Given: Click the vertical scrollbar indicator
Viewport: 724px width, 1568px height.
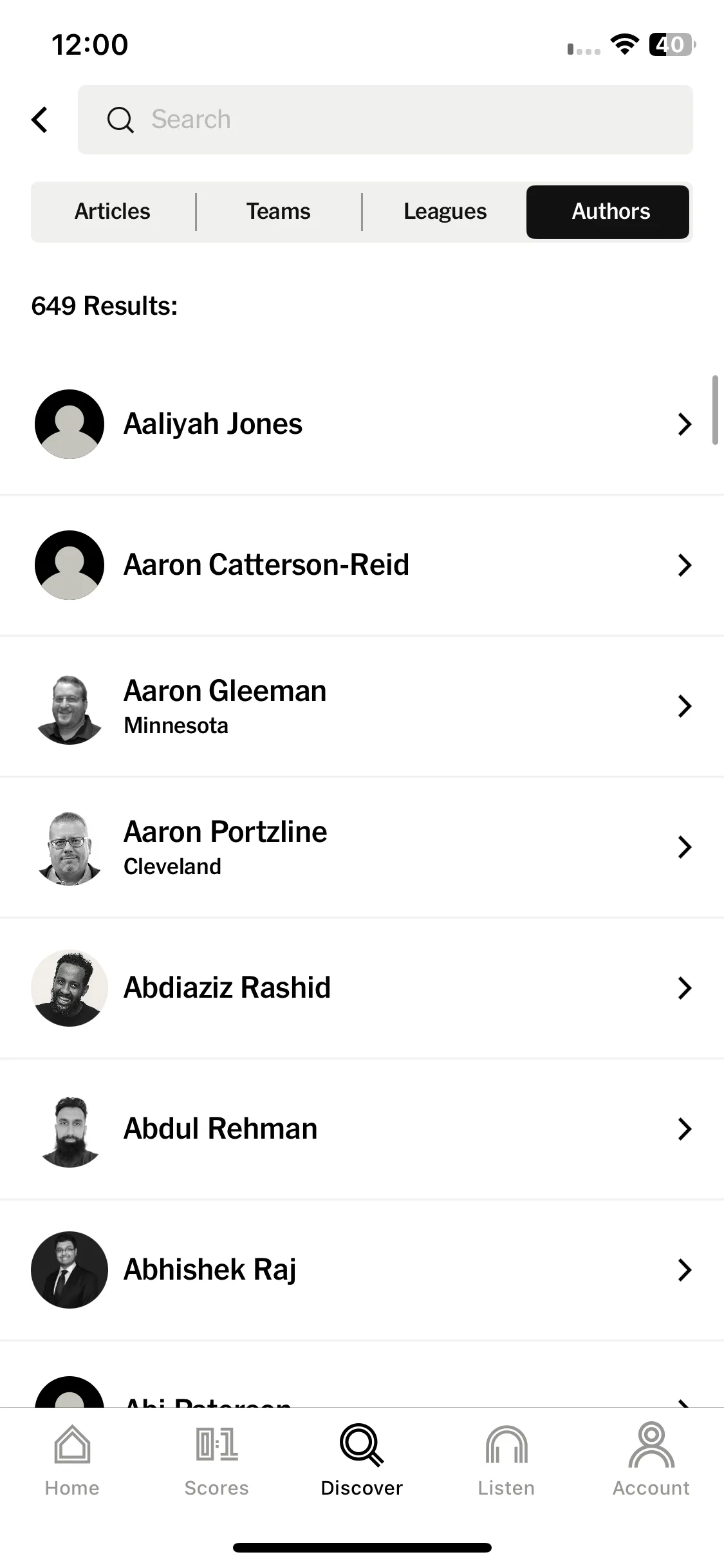Looking at the screenshot, I should [715, 410].
